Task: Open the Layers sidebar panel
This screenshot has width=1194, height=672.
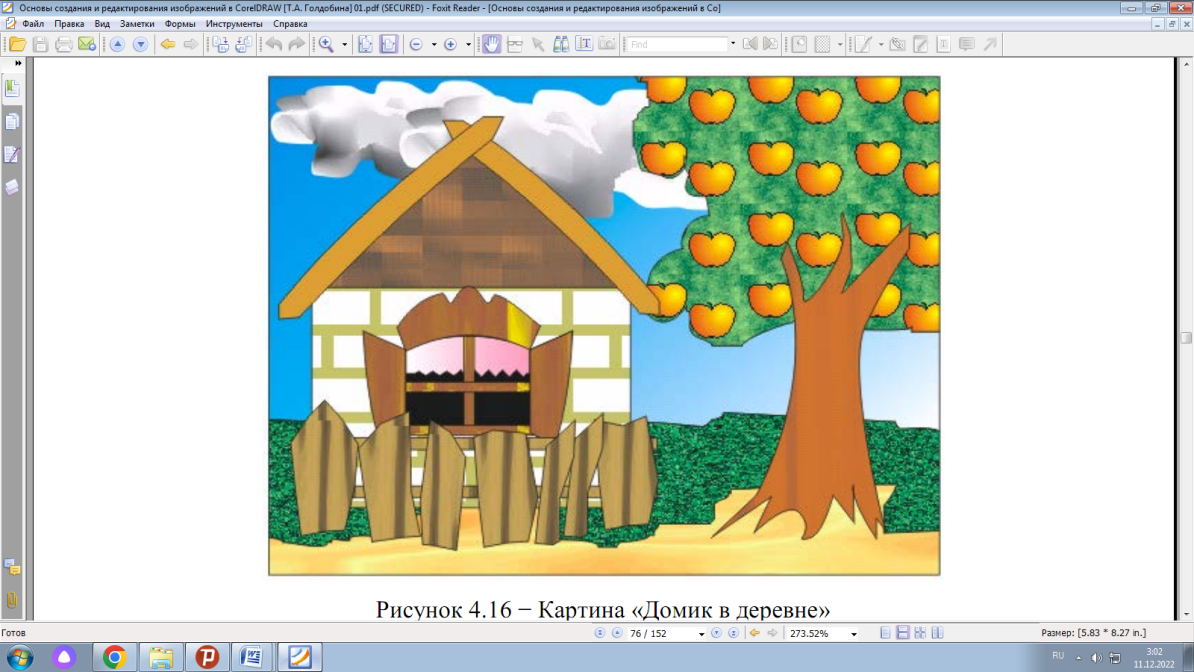Action: (x=12, y=187)
